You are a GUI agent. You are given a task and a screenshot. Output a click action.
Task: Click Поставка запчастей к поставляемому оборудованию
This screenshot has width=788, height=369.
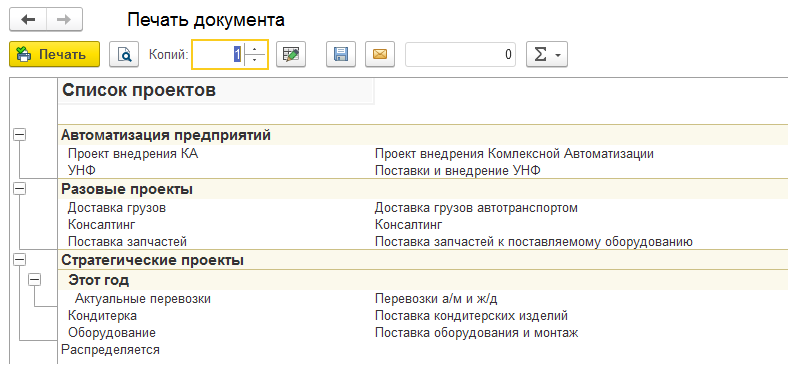[534, 241]
